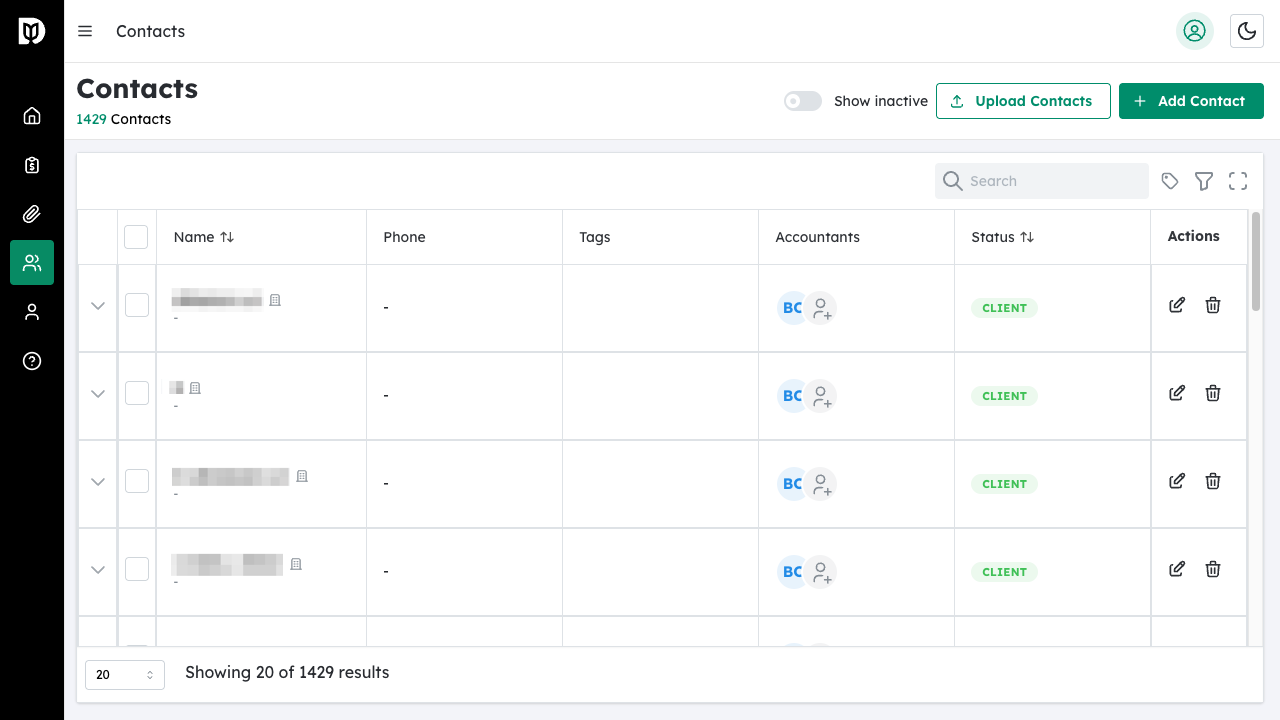Image resolution: width=1280 pixels, height=720 pixels.
Task: Open the user profile avatar icon
Action: point(1194,31)
